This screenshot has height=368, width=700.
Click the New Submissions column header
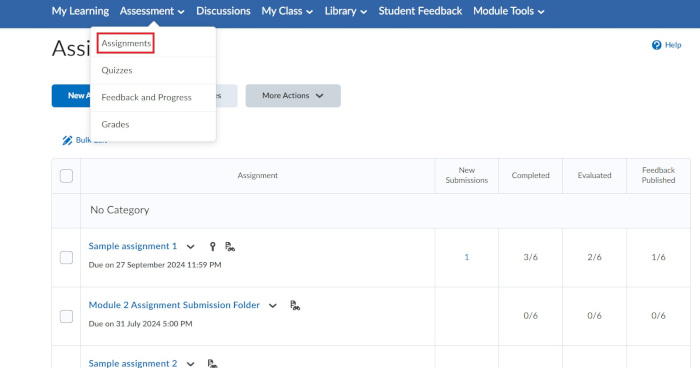point(467,175)
